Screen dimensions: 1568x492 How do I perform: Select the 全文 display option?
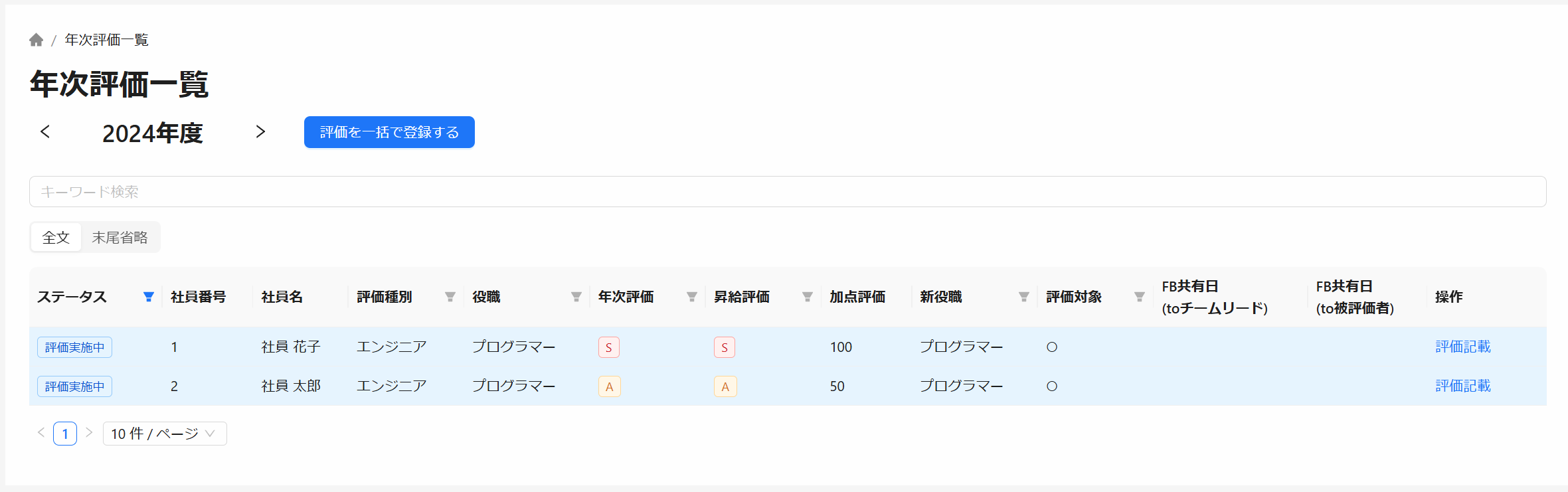click(56, 238)
